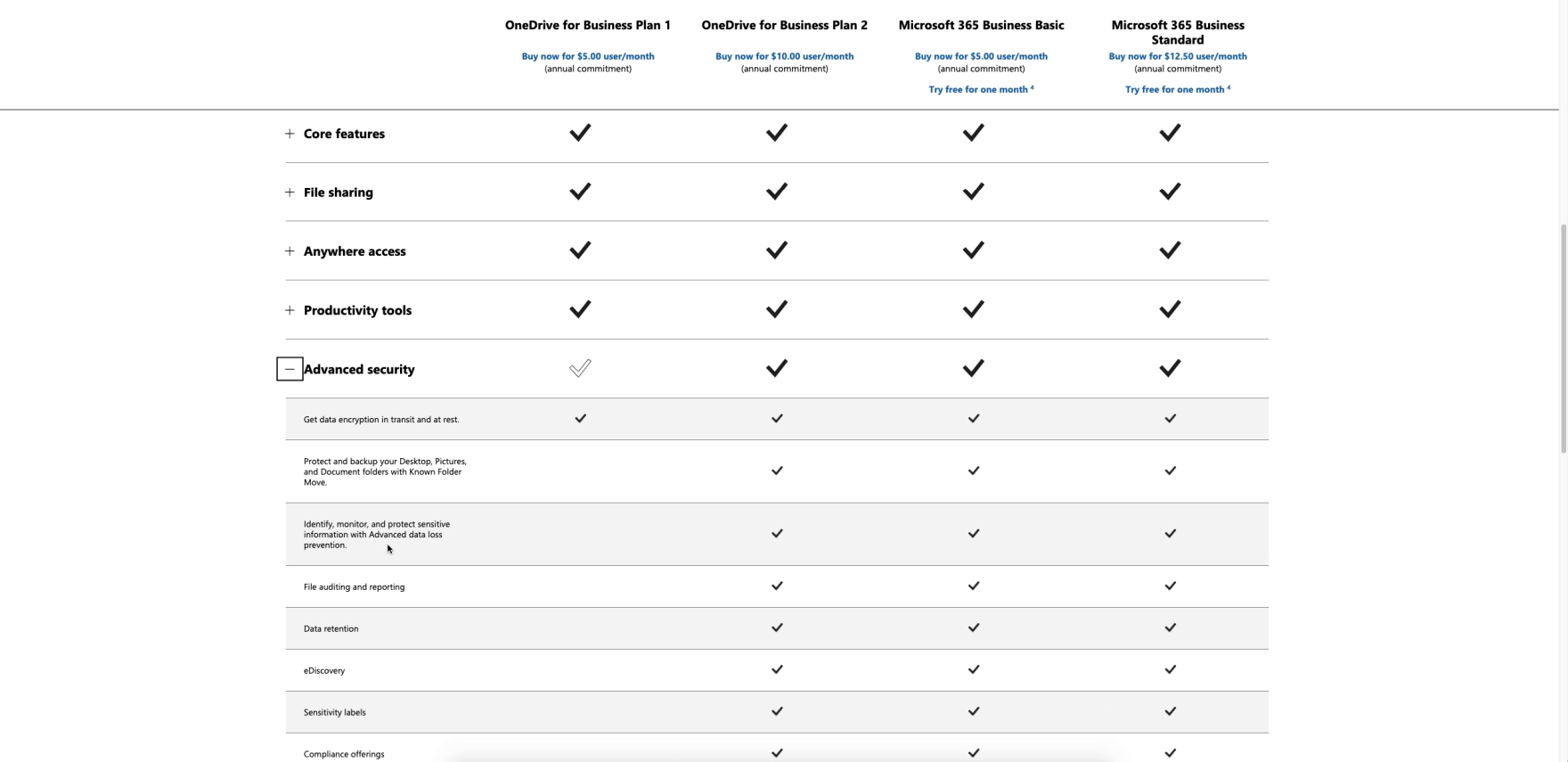The width and height of the screenshot is (1568, 762).
Task: Buy Microsoft 365 Business Basic now
Action: (981, 56)
